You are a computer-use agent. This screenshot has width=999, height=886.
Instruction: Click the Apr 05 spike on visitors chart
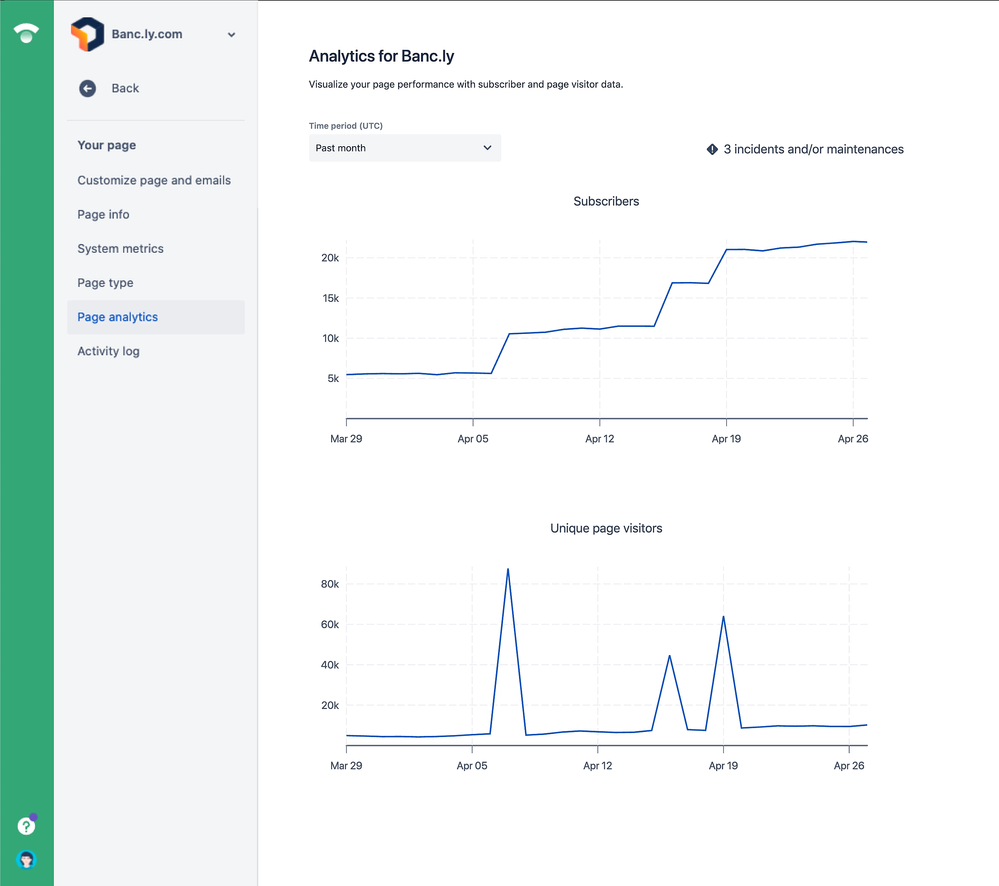[508, 568]
